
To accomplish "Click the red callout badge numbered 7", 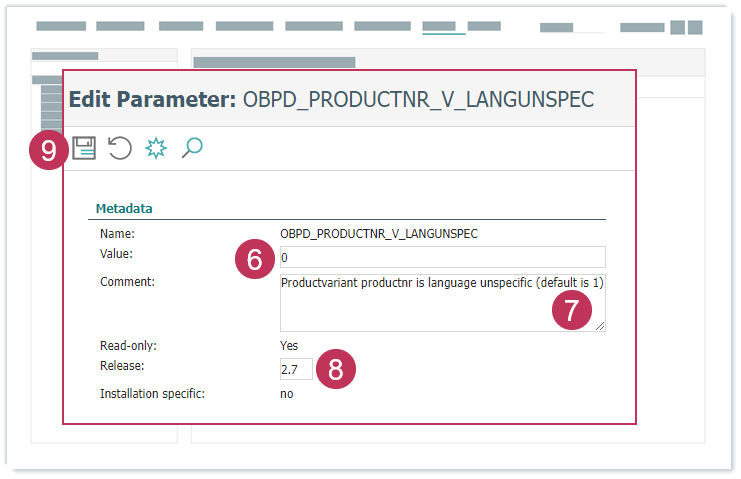I will point(571,310).
